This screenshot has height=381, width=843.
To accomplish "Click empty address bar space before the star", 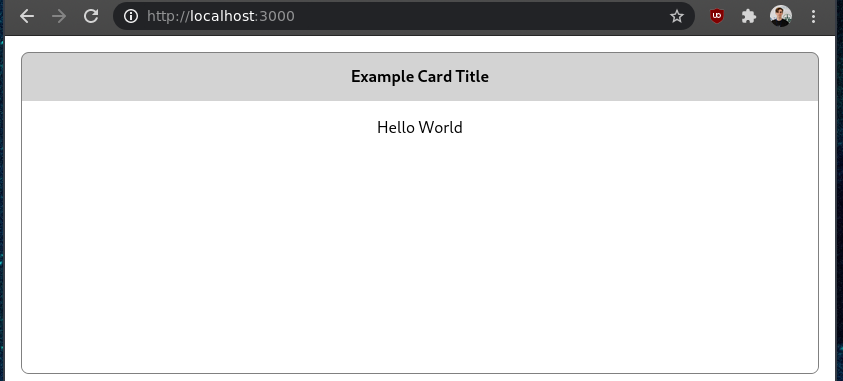I will (x=478, y=16).
